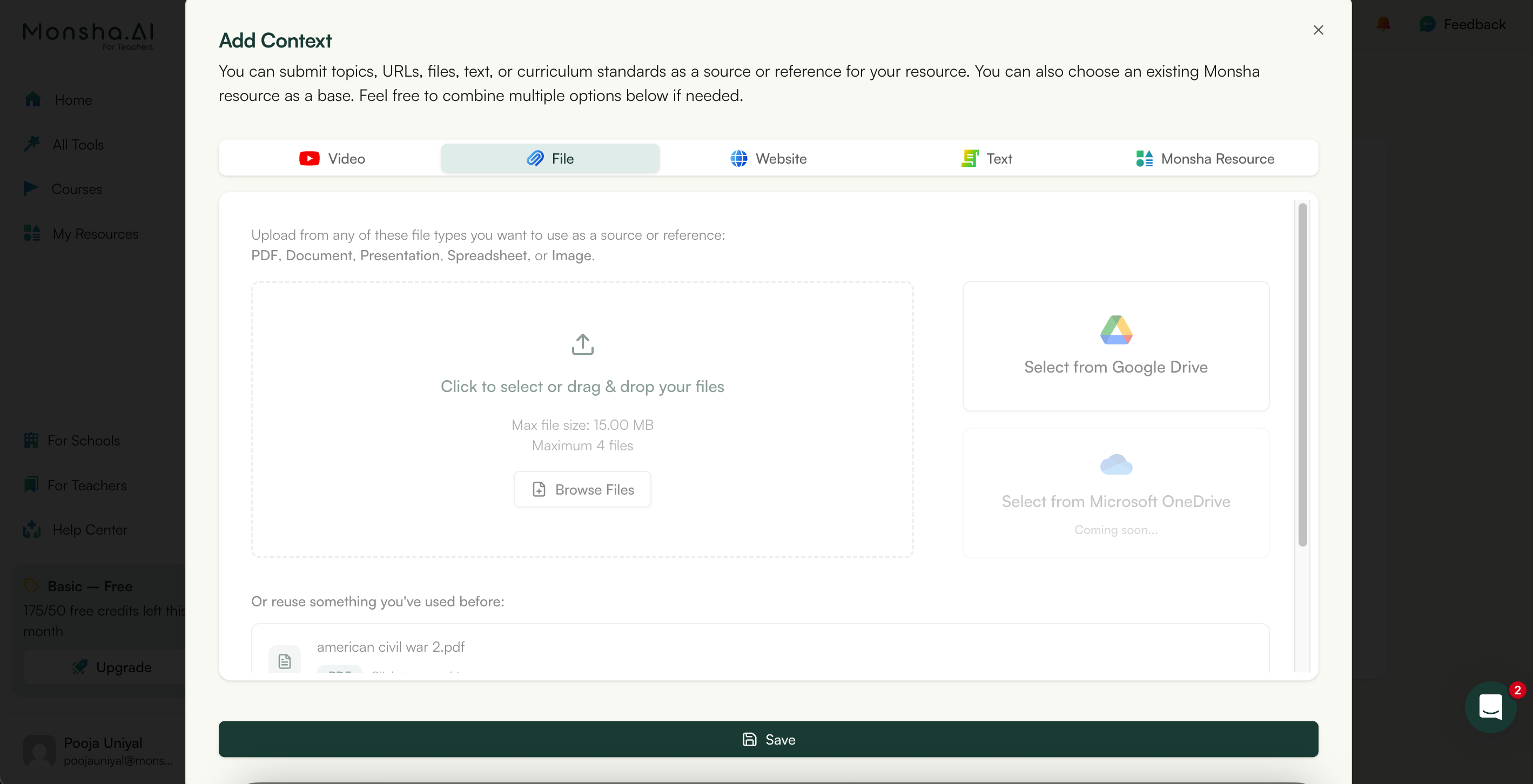1533x784 pixels.
Task: Switch to the Text tab
Action: click(x=987, y=158)
